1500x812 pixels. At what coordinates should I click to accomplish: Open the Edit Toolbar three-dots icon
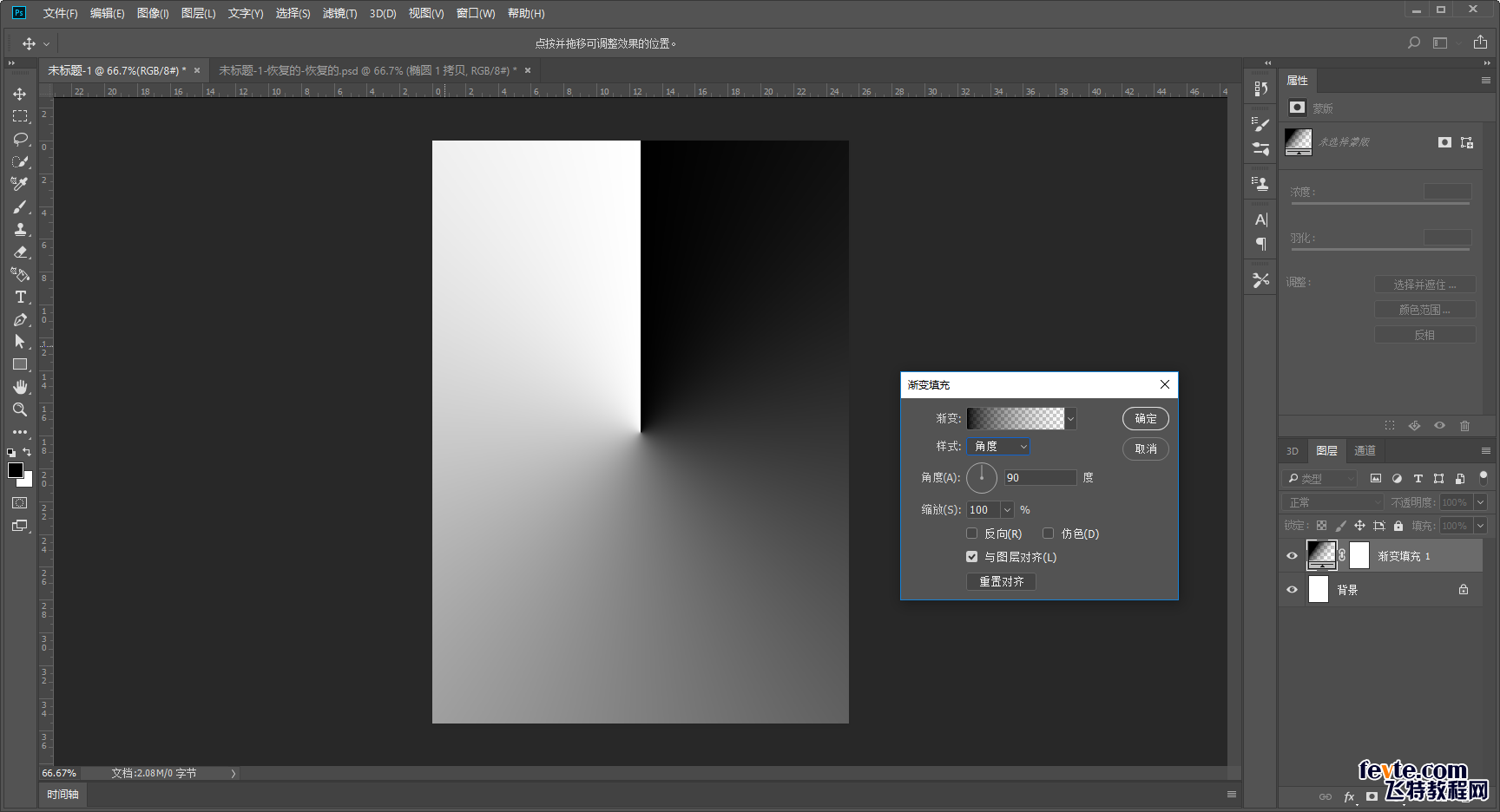click(20, 431)
